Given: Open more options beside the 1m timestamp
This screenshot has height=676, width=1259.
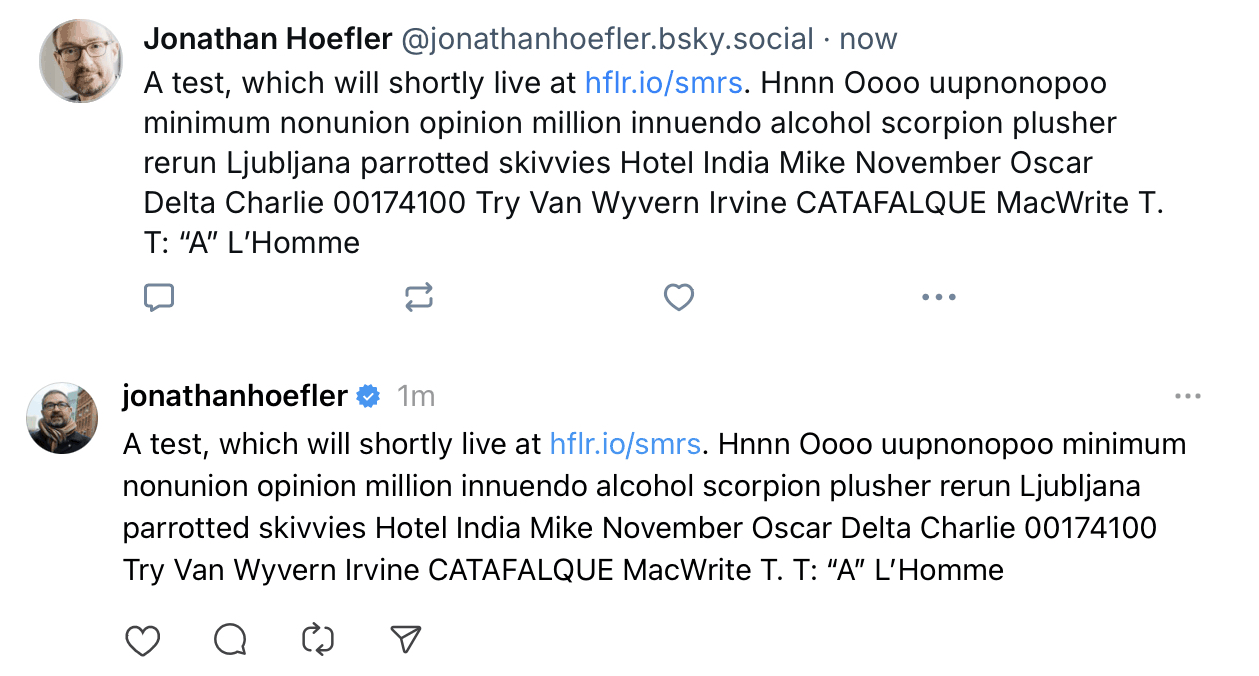Looking at the screenshot, I should [x=1187, y=397].
